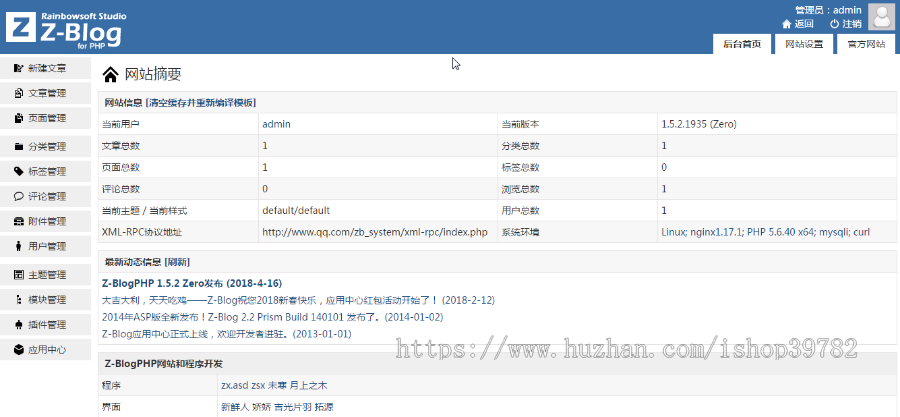Click the attachment management icon
Screen dimensions: 900x417
18,221
